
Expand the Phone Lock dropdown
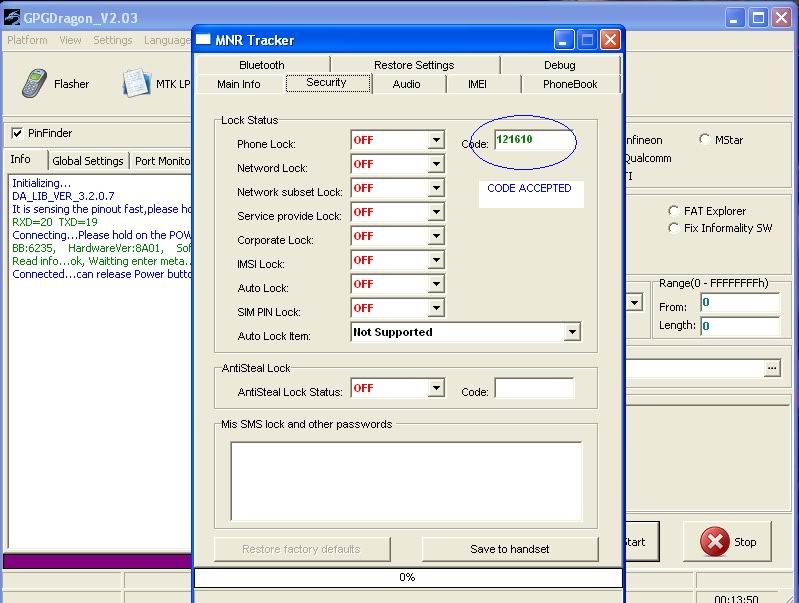436,140
